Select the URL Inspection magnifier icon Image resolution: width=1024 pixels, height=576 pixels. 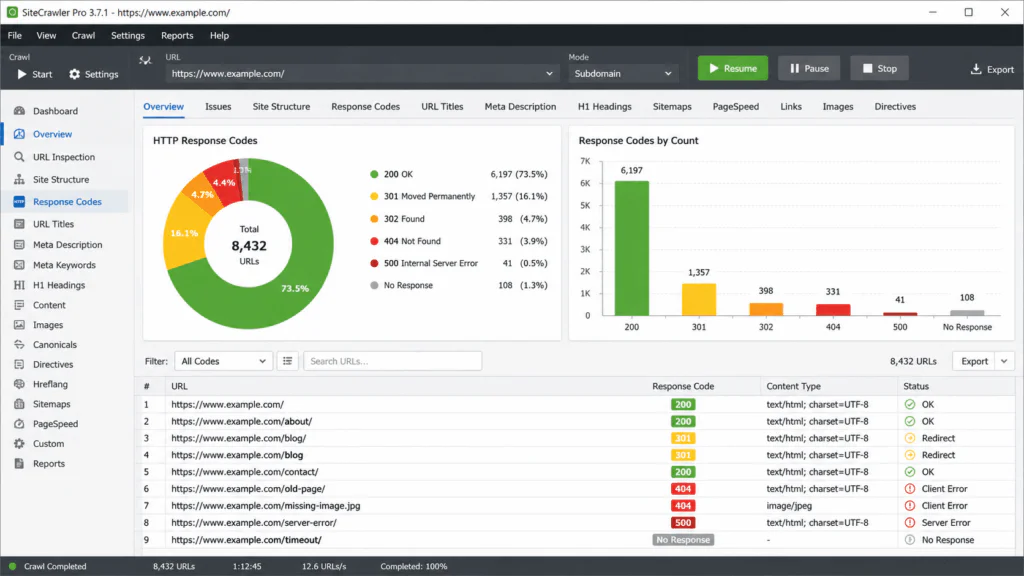click(x=19, y=157)
